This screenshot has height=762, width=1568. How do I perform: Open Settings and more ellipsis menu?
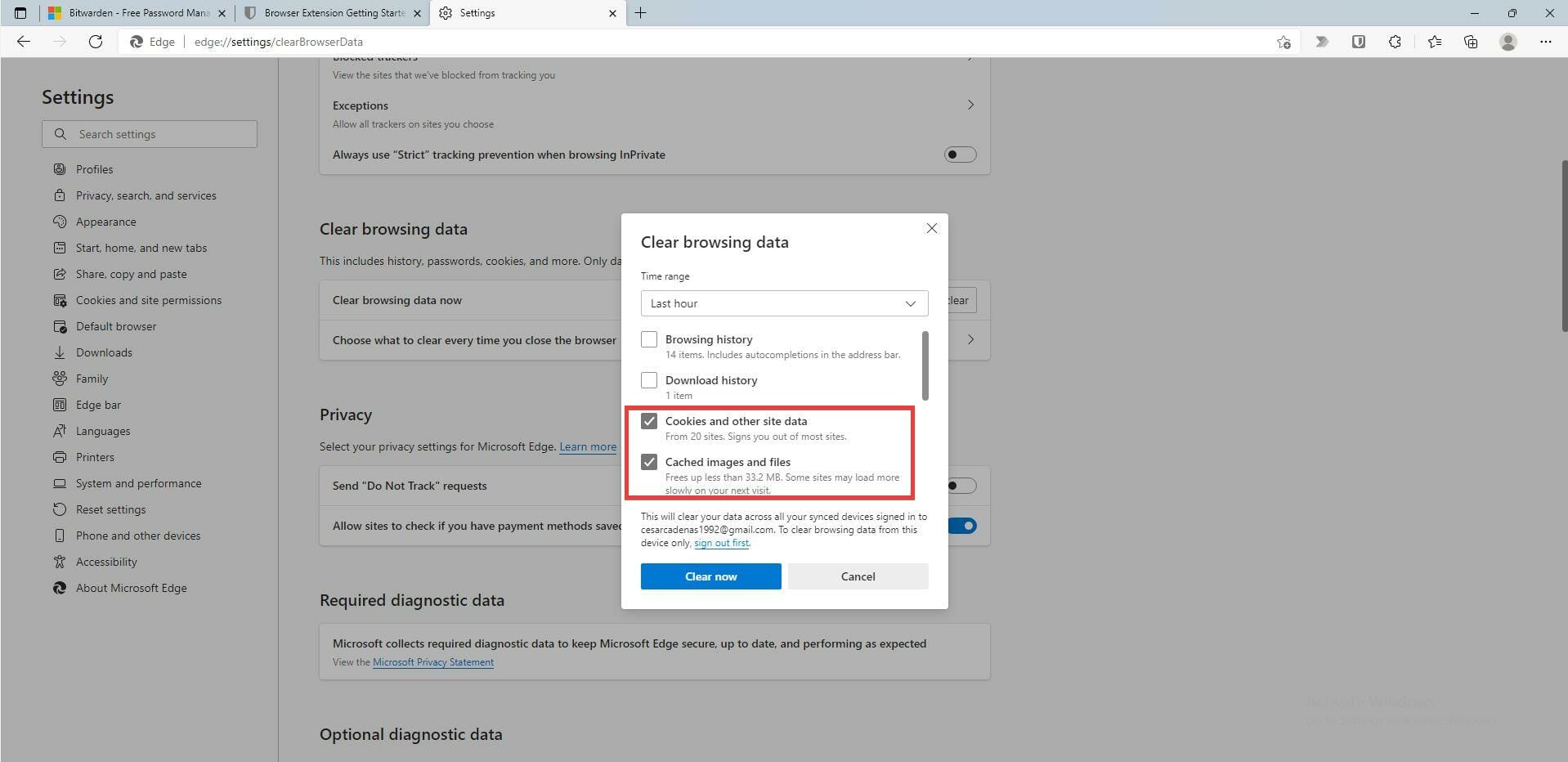pos(1545,42)
